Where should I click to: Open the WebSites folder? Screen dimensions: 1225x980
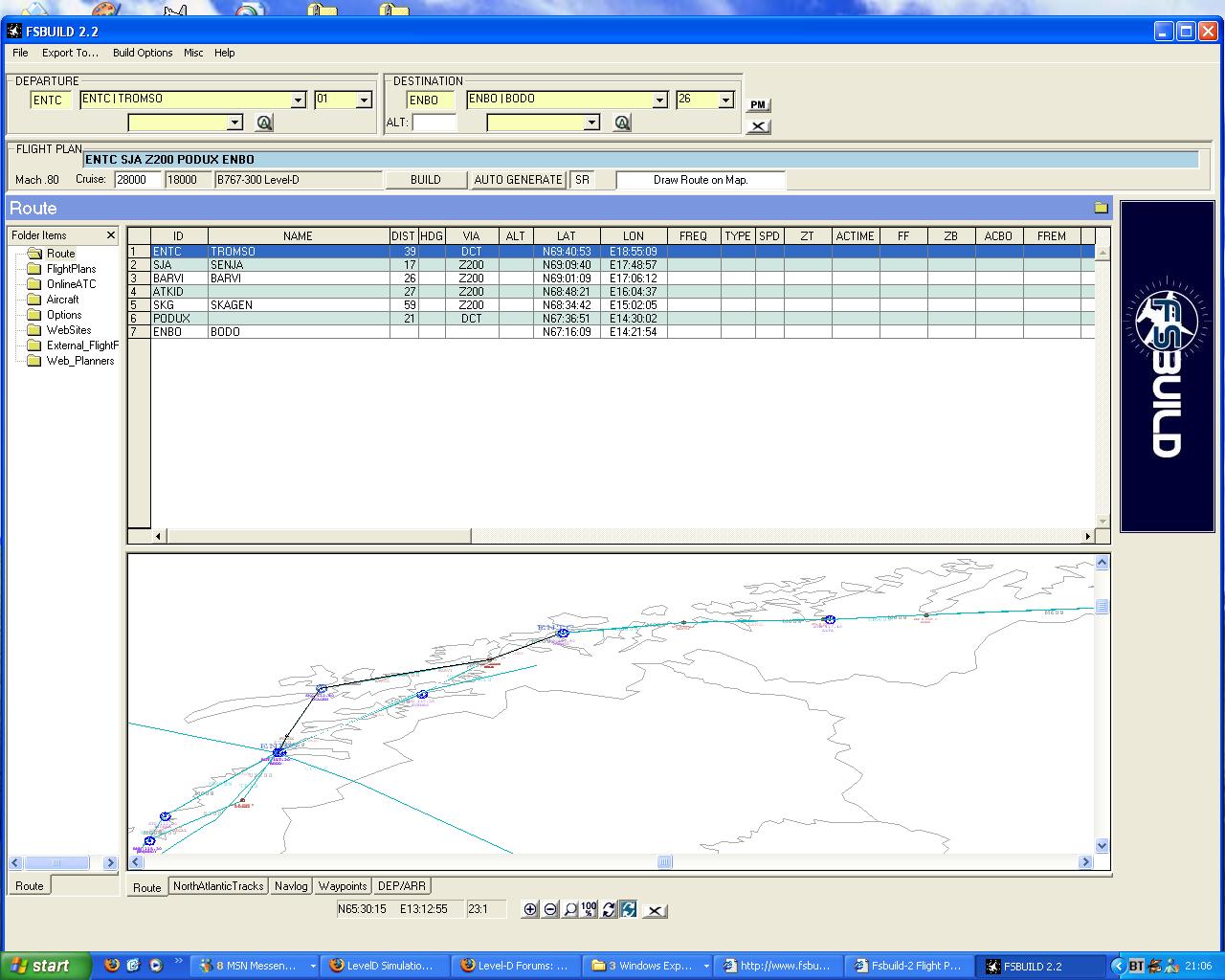[69, 330]
